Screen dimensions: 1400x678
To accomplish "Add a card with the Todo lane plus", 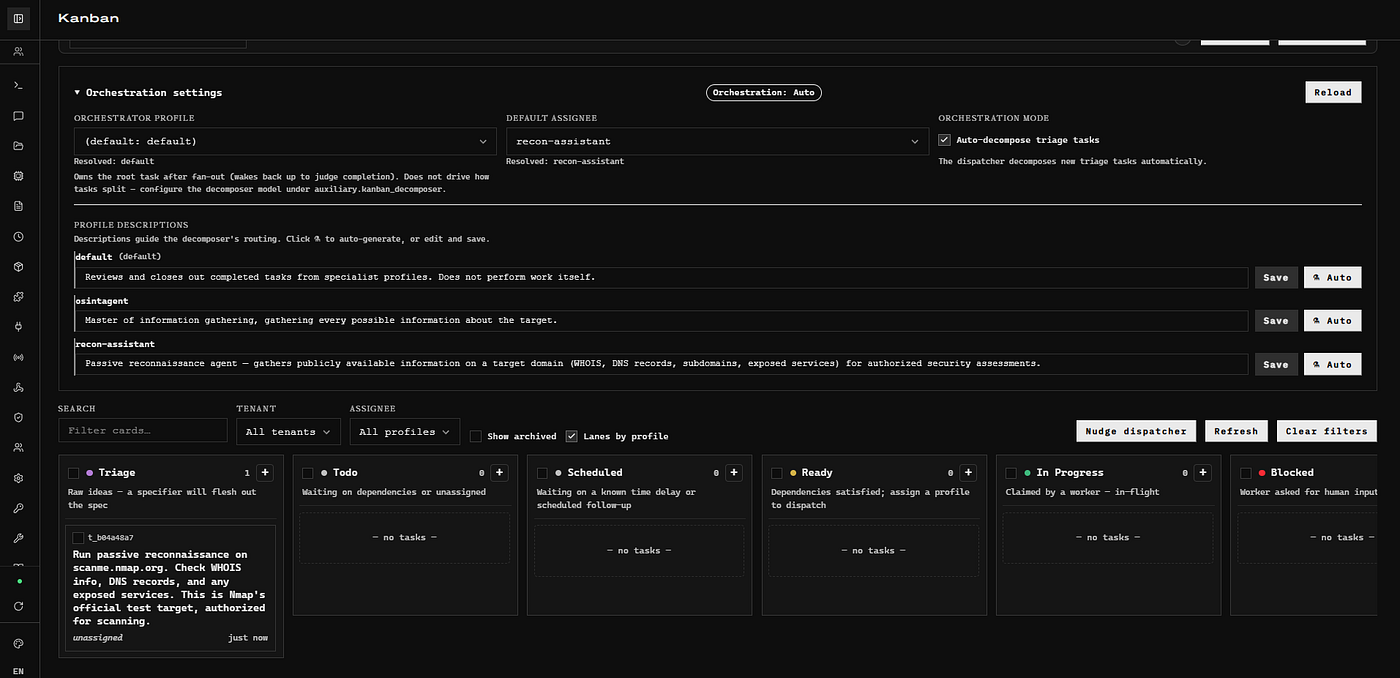I will pos(500,473).
